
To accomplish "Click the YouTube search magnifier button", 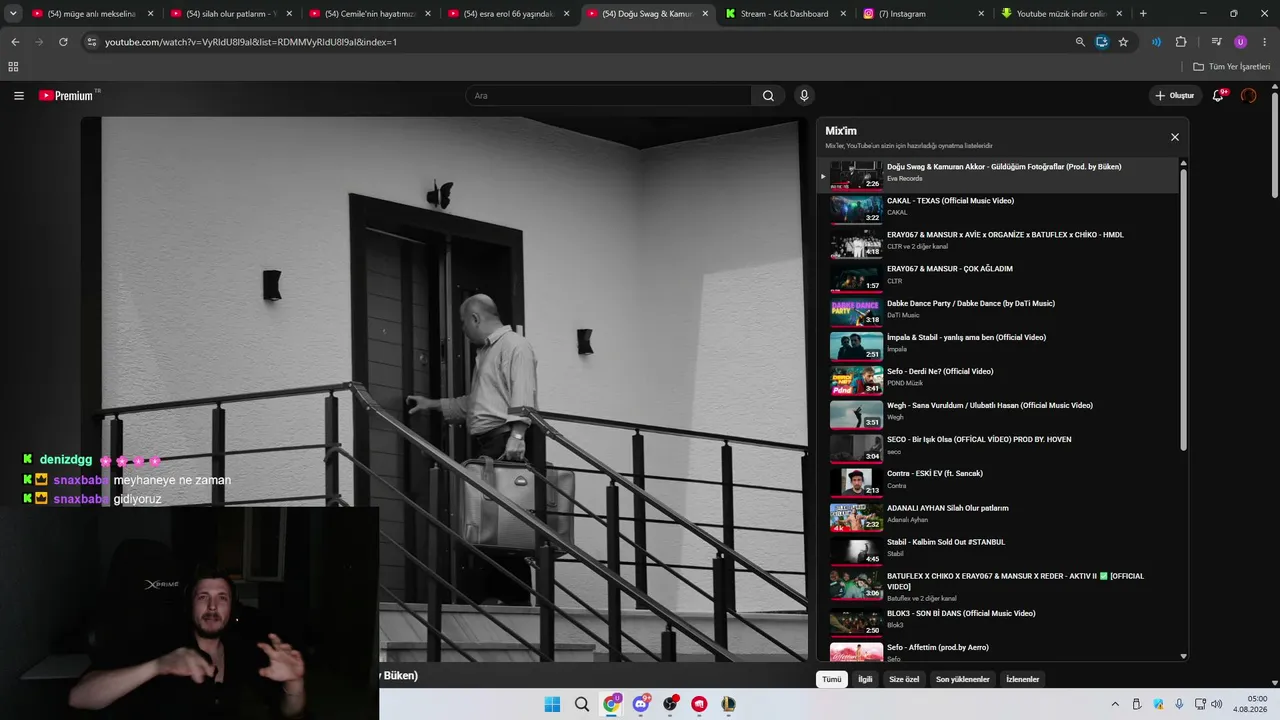I will point(768,96).
